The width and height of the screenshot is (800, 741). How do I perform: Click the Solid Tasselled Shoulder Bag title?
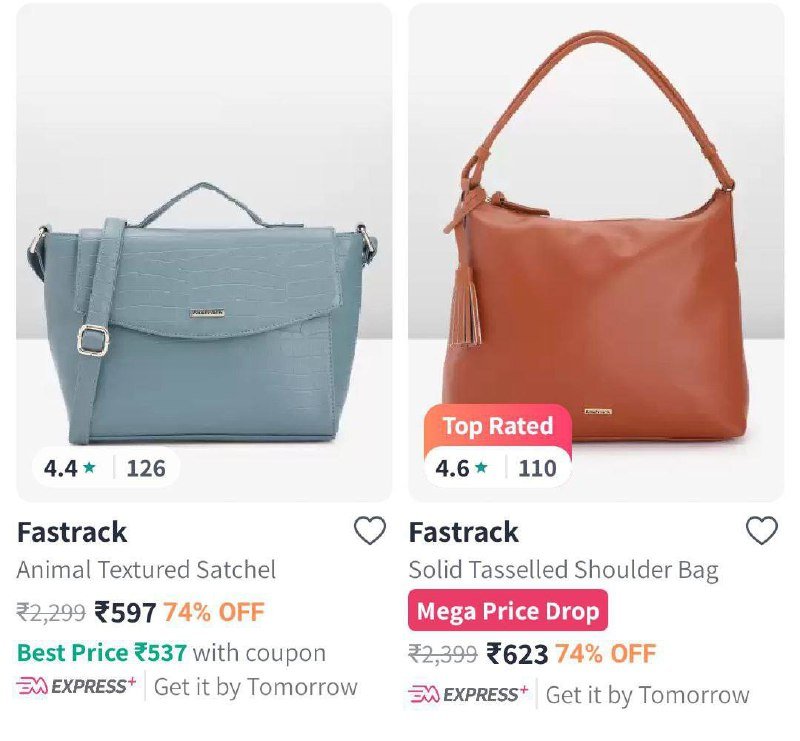click(x=563, y=571)
